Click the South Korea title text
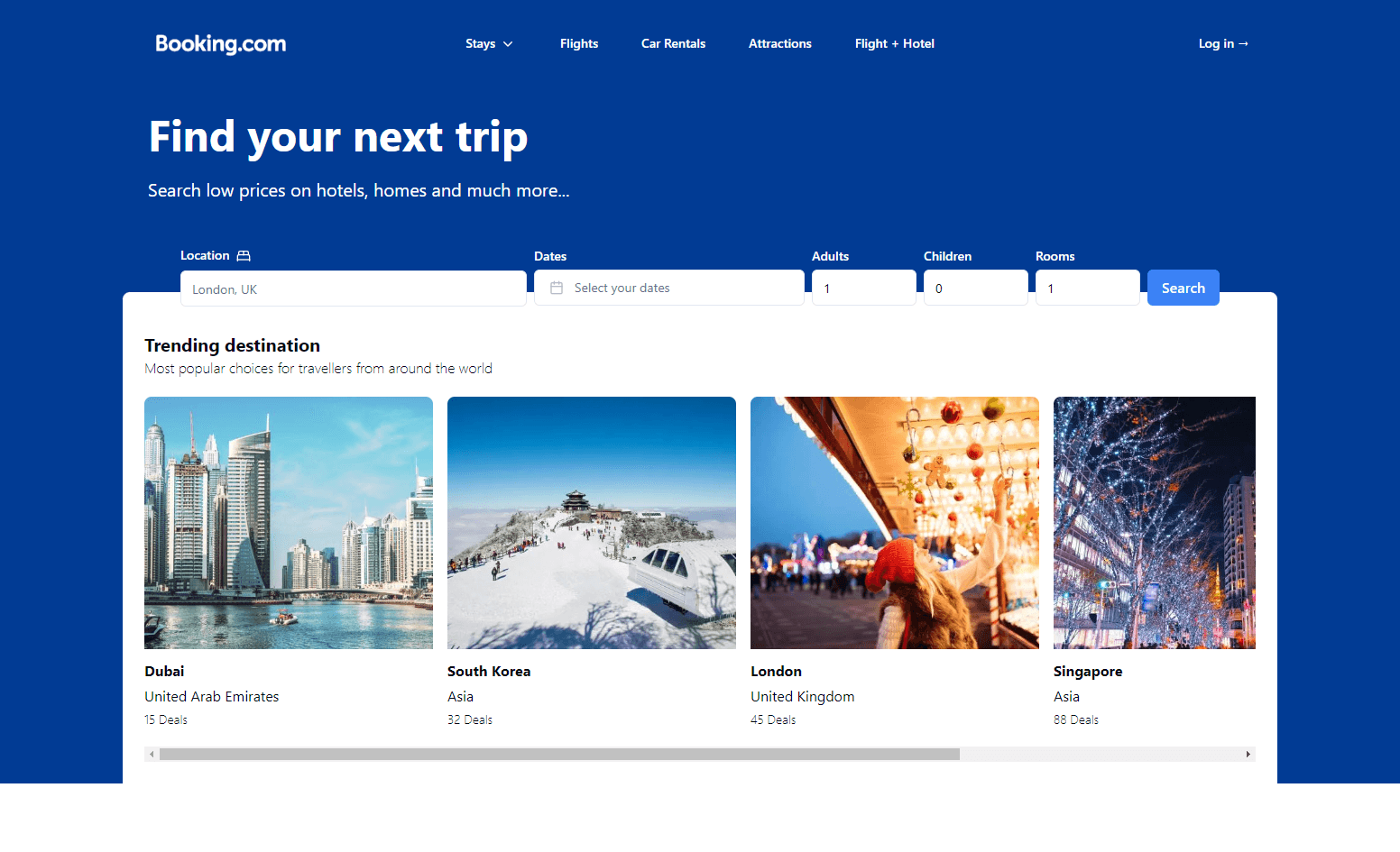This screenshot has width=1400, height=852. pyautogui.click(x=489, y=672)
